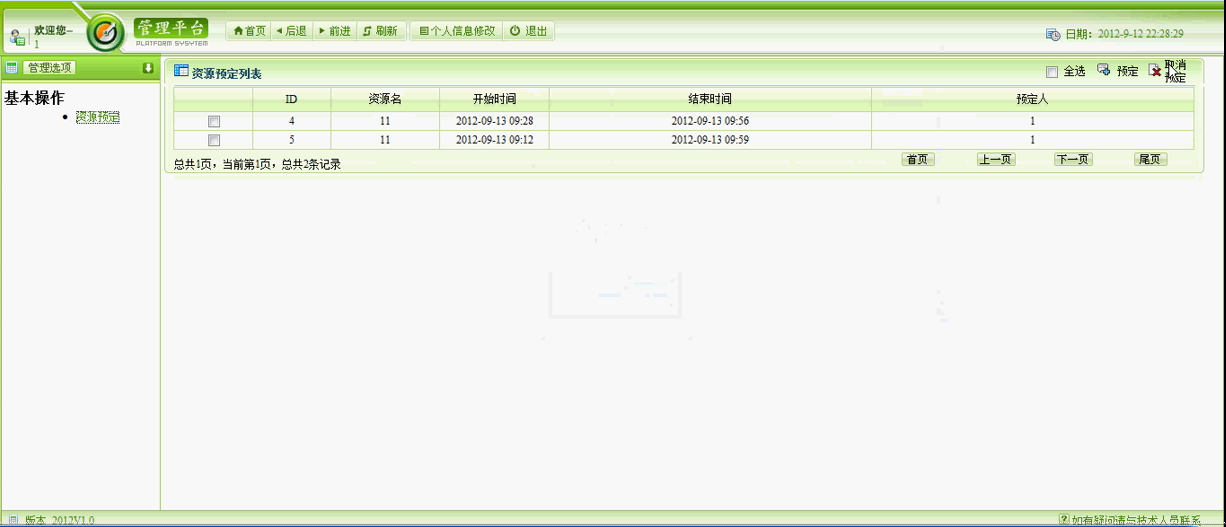Click the 版本 2012V1.0 status text
The image size is (1226, 527).
click(x=59, y=521)
